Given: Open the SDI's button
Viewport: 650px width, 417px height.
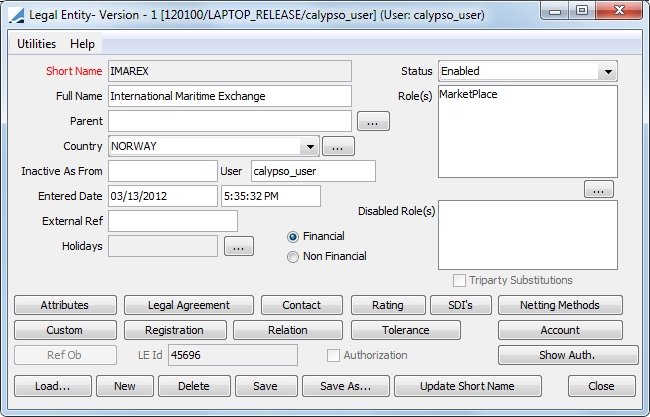Looking at the screenshot, I should pyautogui.click(x=461, y=305).
